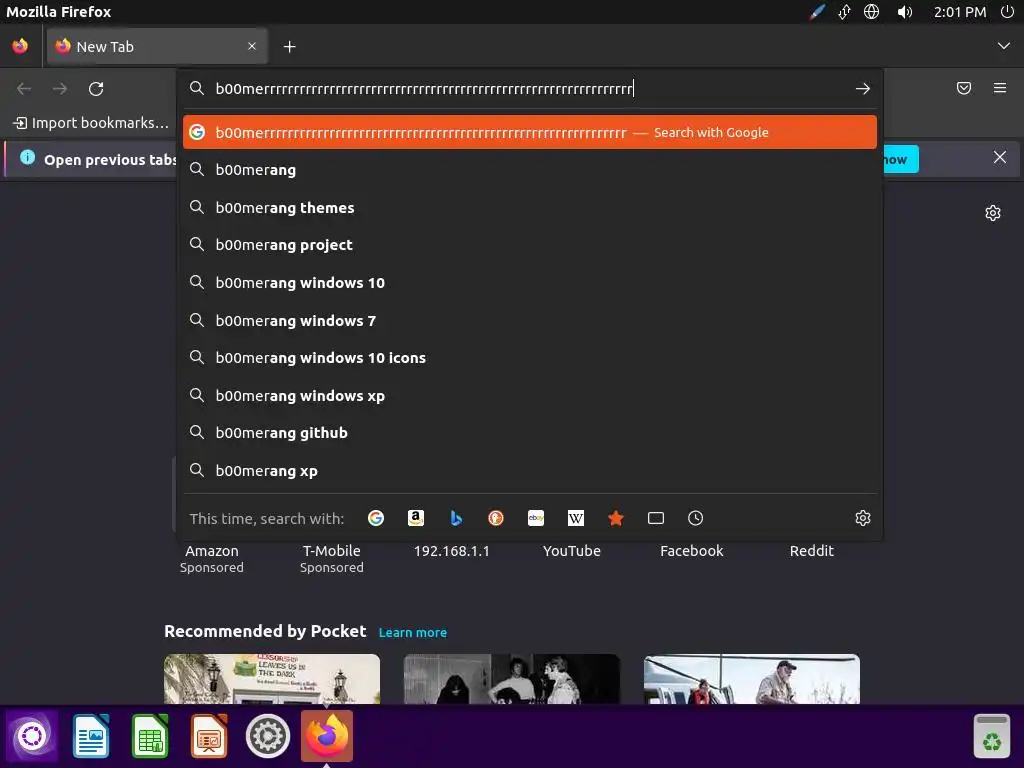1024x768 pixels.
Task: Open network globe indicator in top panel
Action: point(871,12)
